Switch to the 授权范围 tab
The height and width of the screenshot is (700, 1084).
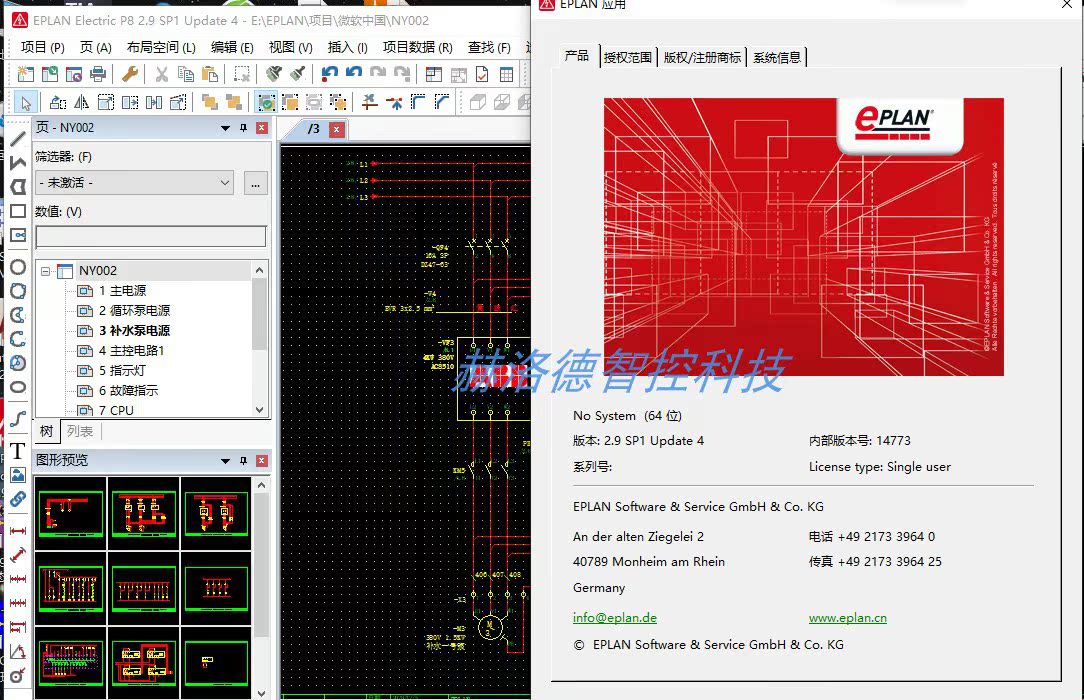click(628, 57)
